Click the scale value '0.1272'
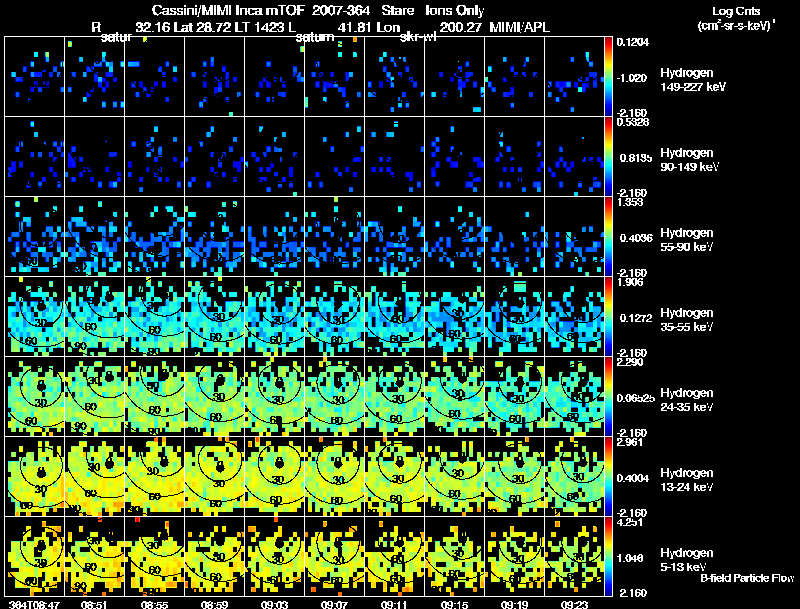 pos(634,318)
